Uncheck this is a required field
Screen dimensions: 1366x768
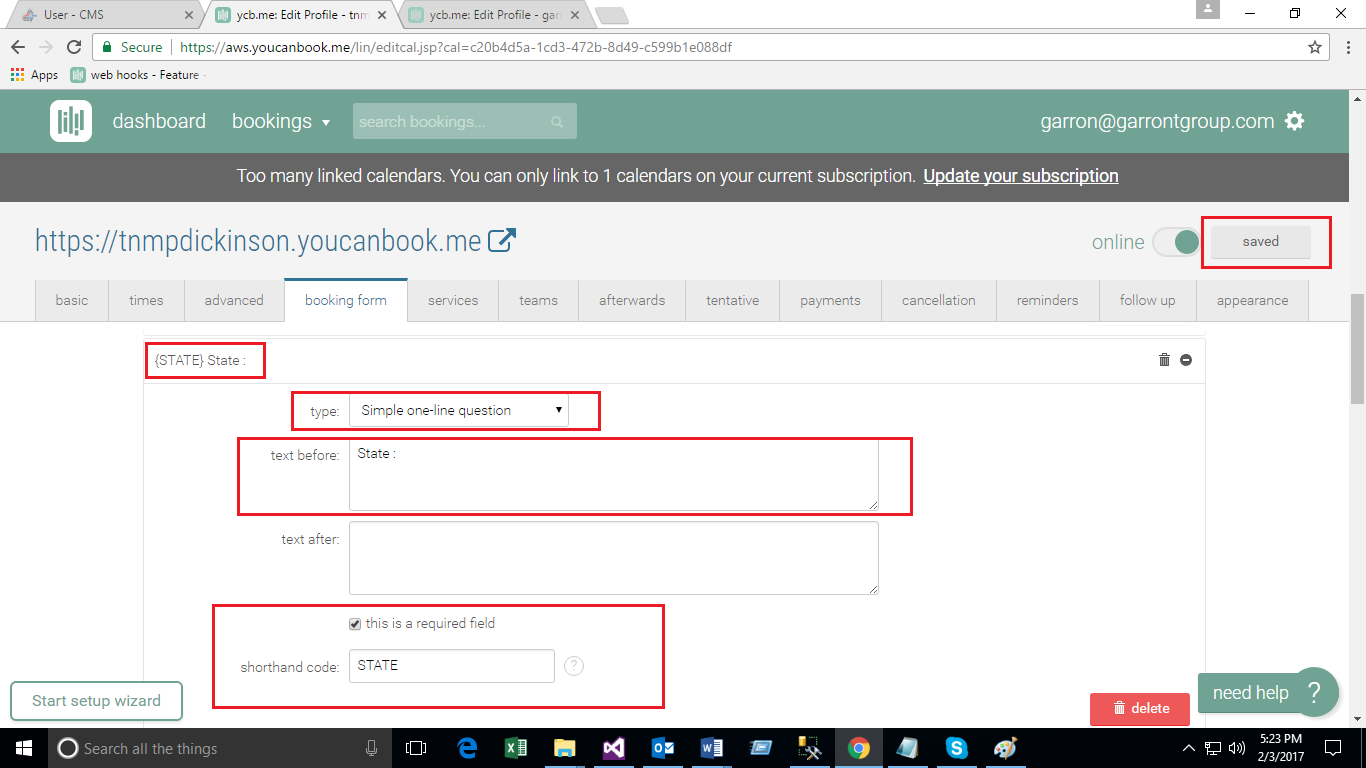[x=355, y=624]
